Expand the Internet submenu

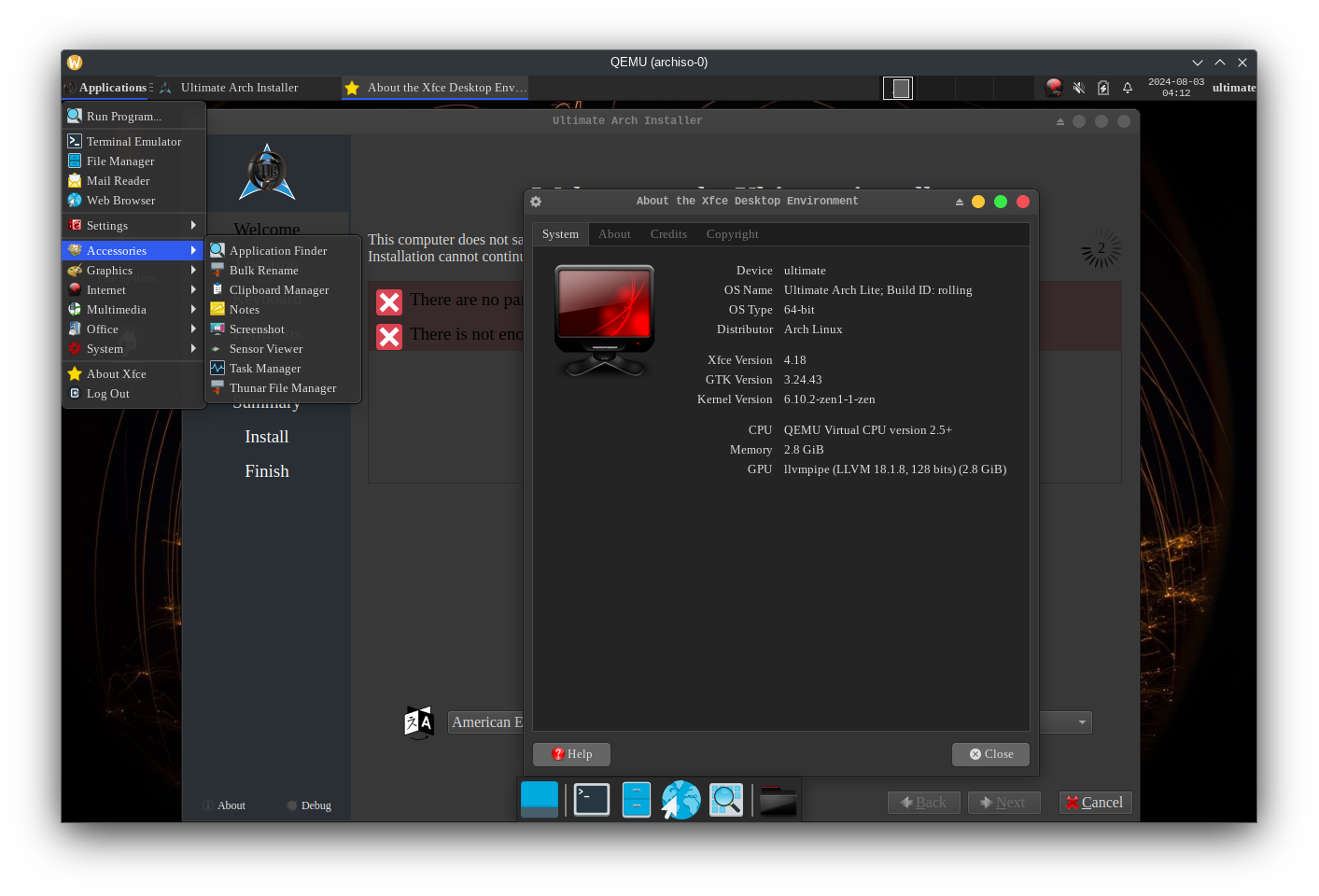point(133,289)
